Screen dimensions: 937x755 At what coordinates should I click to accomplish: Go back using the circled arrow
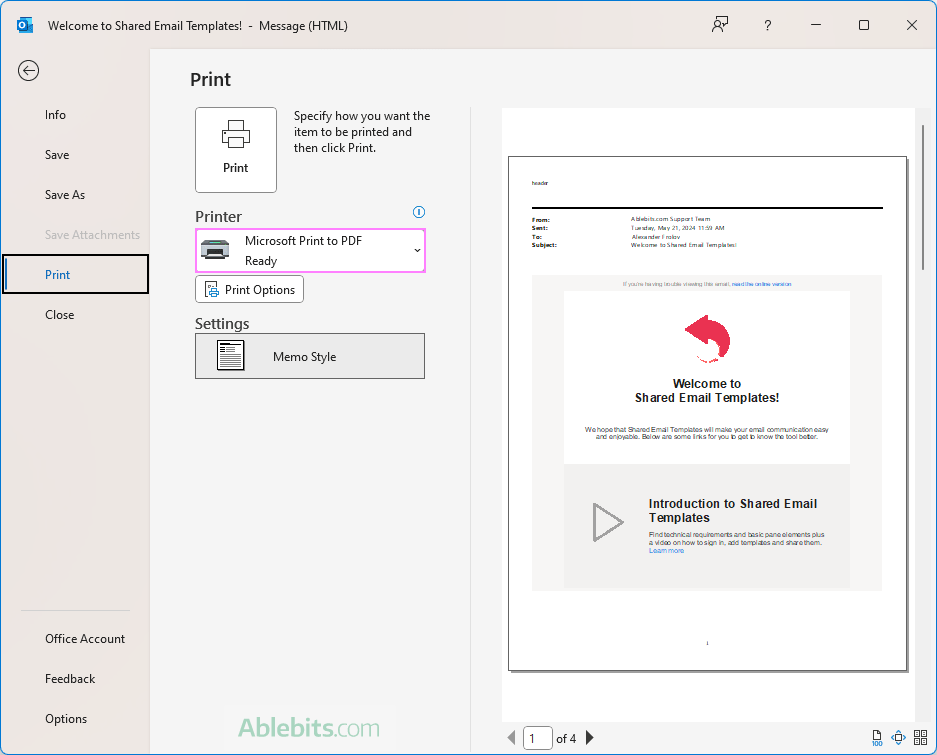pos(28,71)
